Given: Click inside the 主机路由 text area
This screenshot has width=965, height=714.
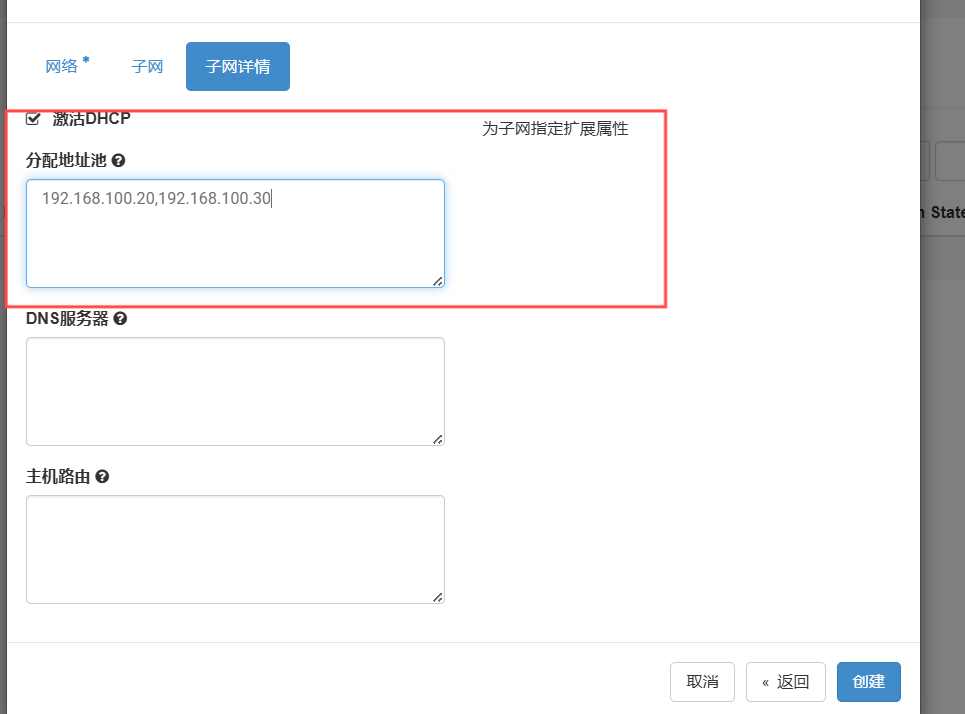Looking at the screenshot, I should (235, 549).
